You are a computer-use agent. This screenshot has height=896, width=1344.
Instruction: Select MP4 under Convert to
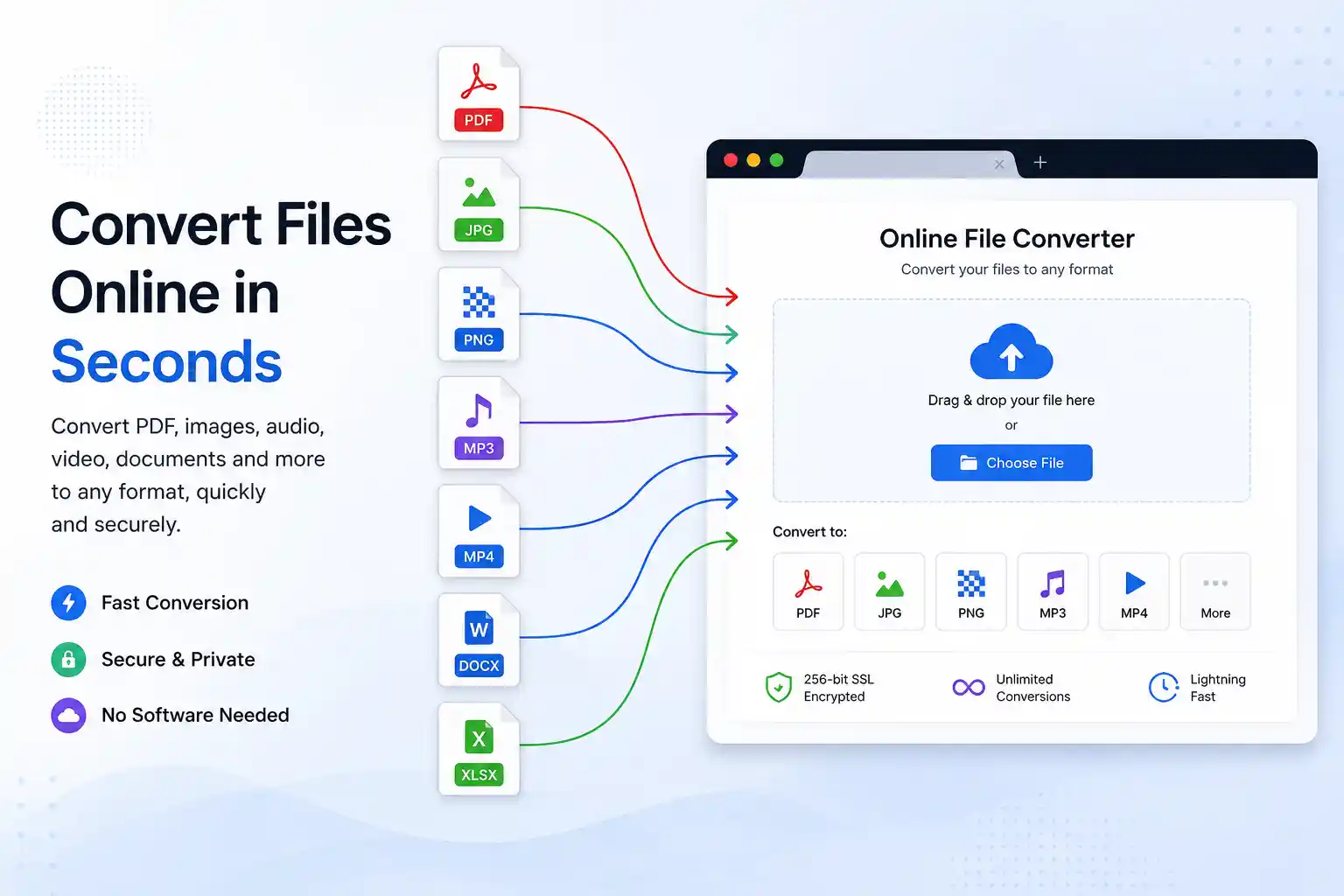(1134, 591)
